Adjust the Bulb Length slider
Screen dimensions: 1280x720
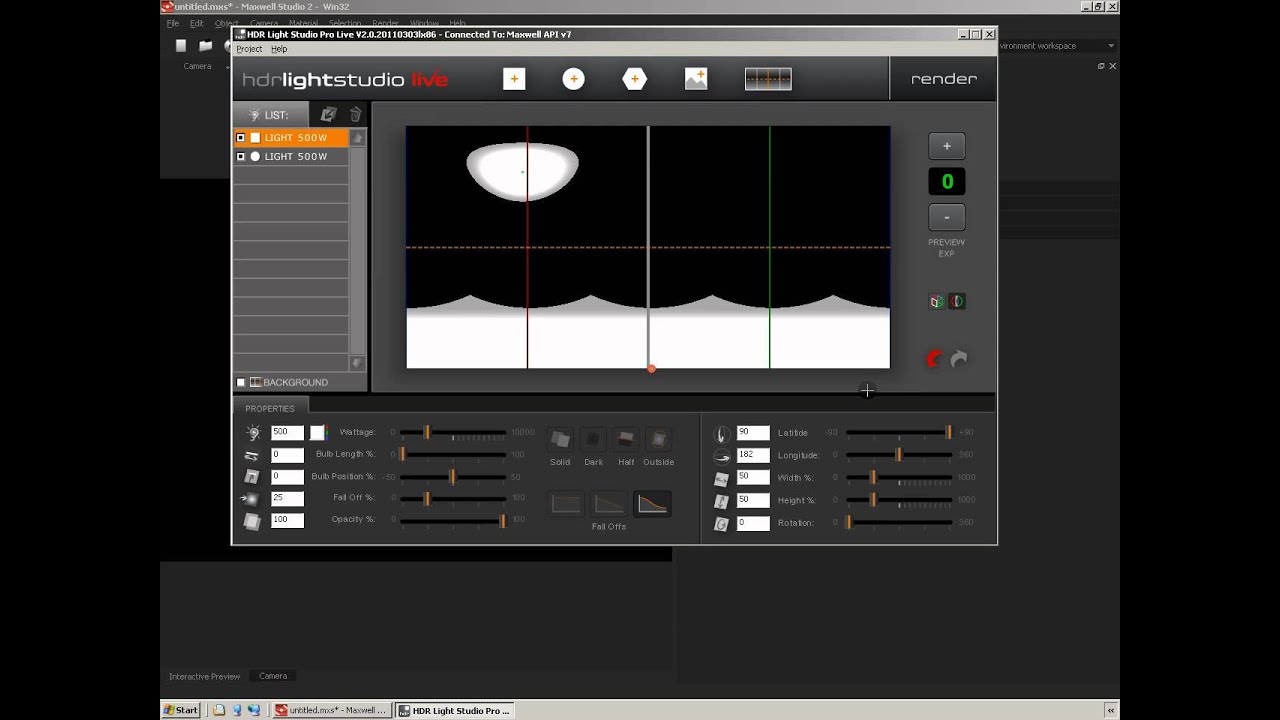coord(453,454)
